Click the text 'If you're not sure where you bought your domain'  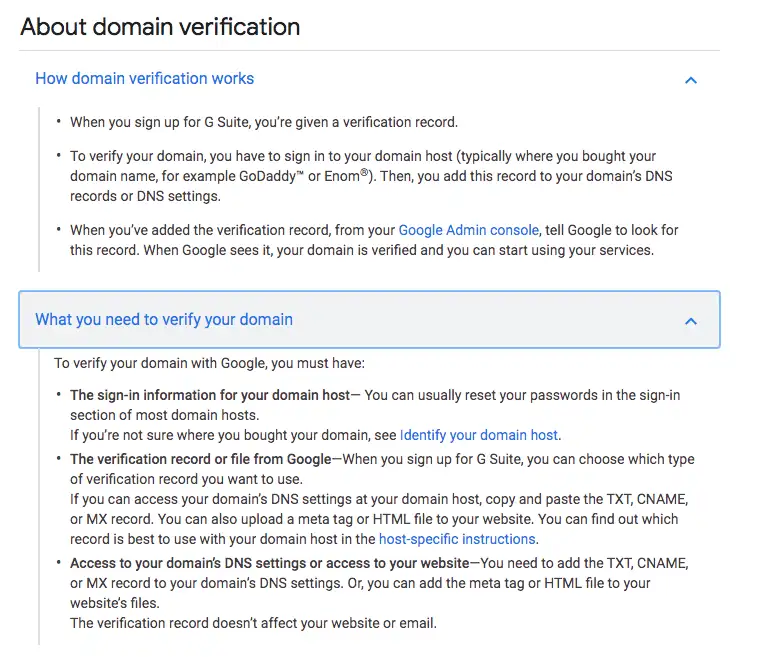[x=233, y=435]
